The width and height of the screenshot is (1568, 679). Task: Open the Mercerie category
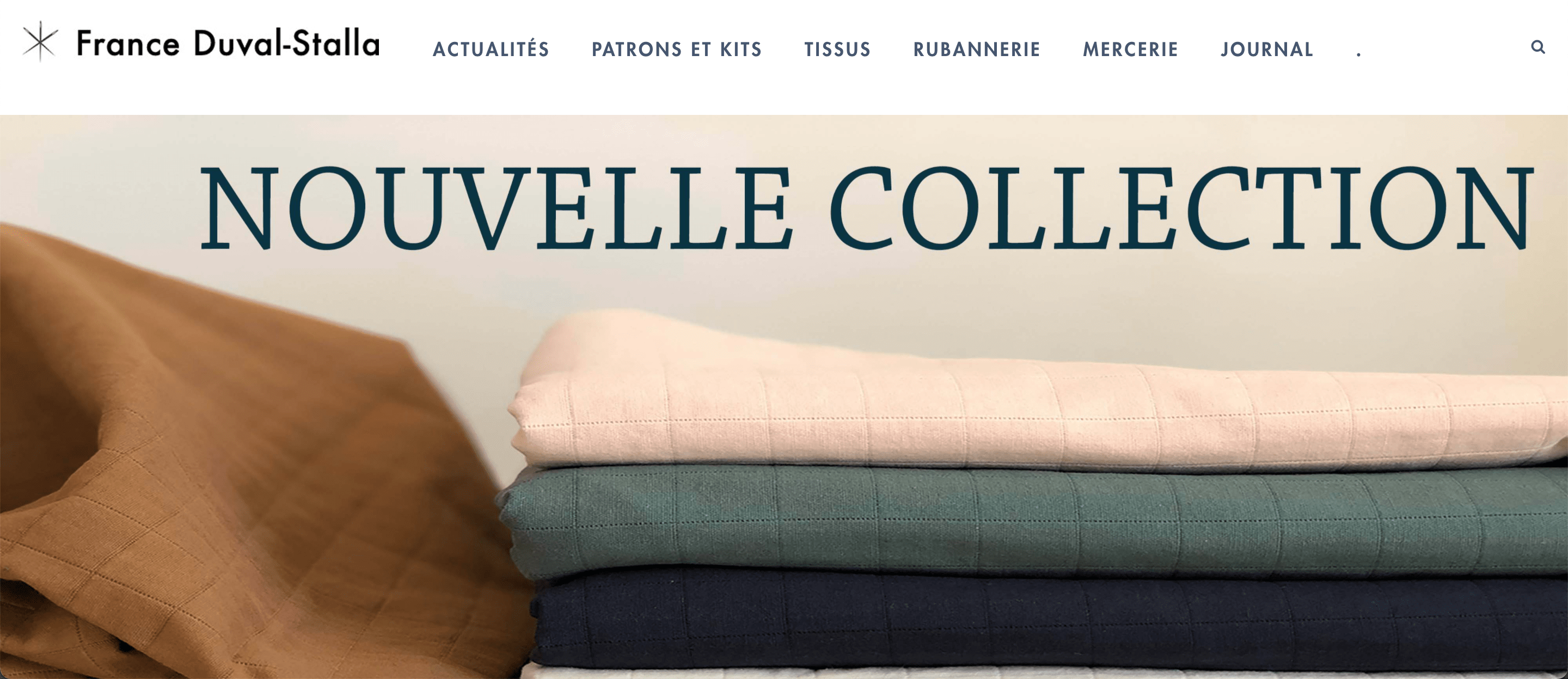(1130, 50)
